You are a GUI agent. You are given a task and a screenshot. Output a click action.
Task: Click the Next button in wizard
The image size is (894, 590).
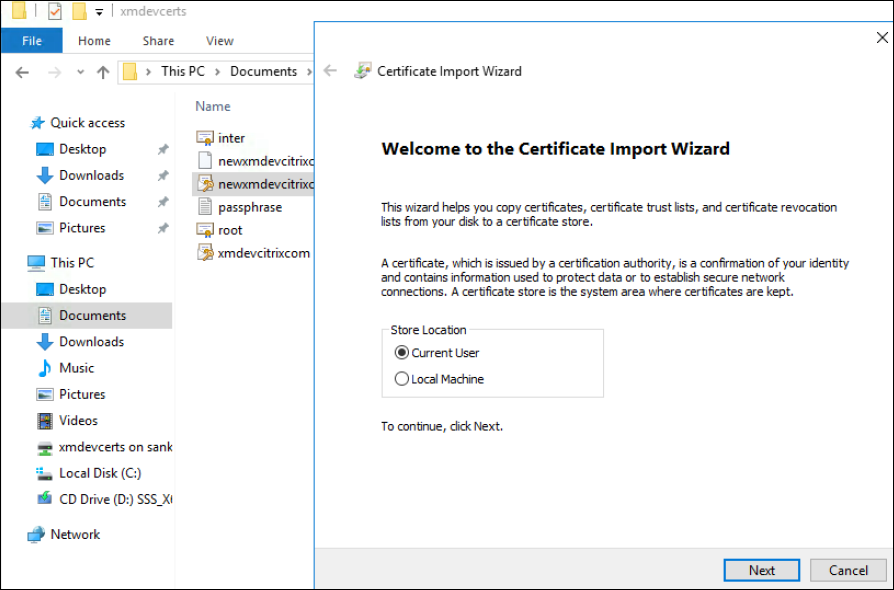click(x=761, y=570)
